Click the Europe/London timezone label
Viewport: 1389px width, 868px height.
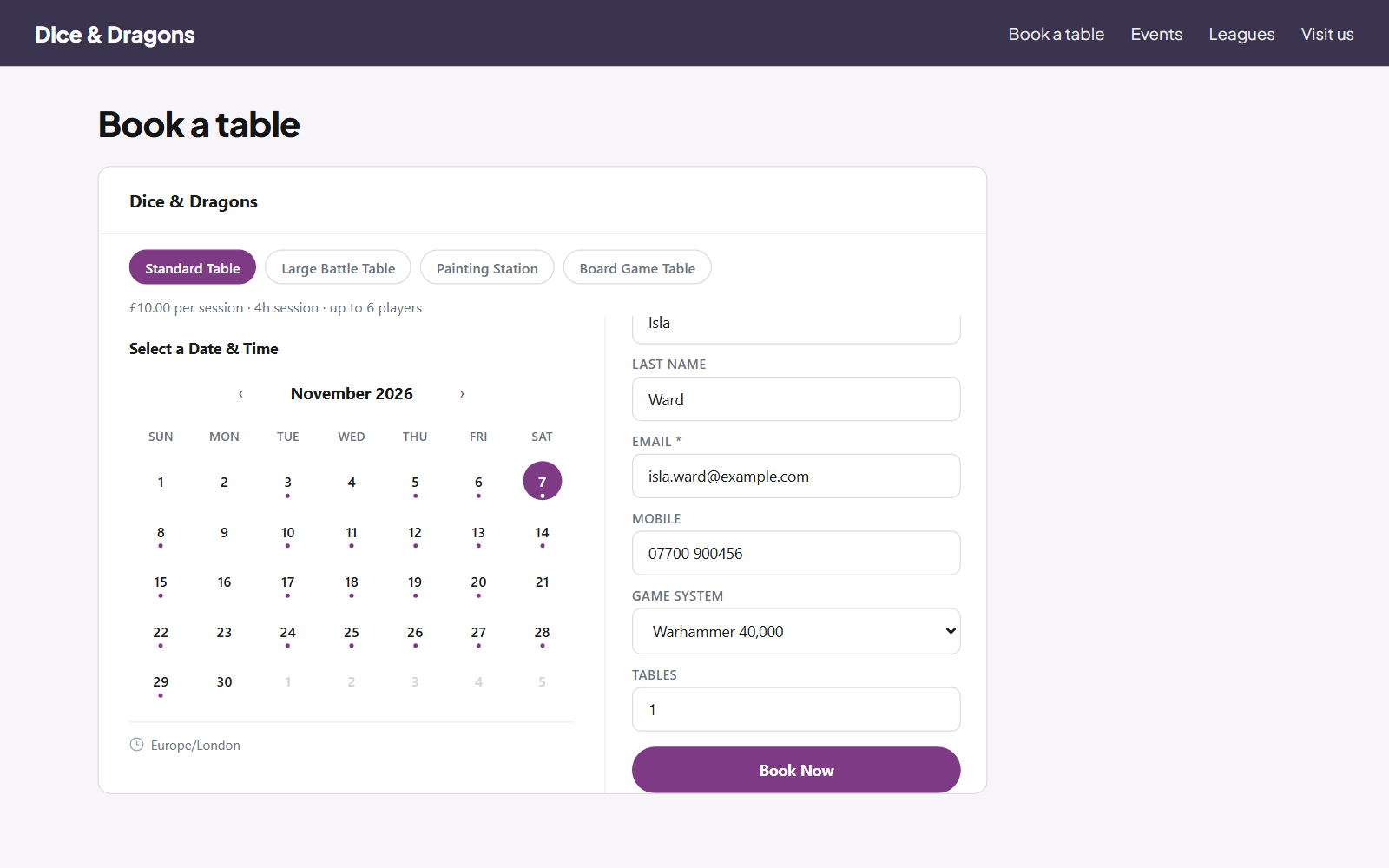coord(195,746)
